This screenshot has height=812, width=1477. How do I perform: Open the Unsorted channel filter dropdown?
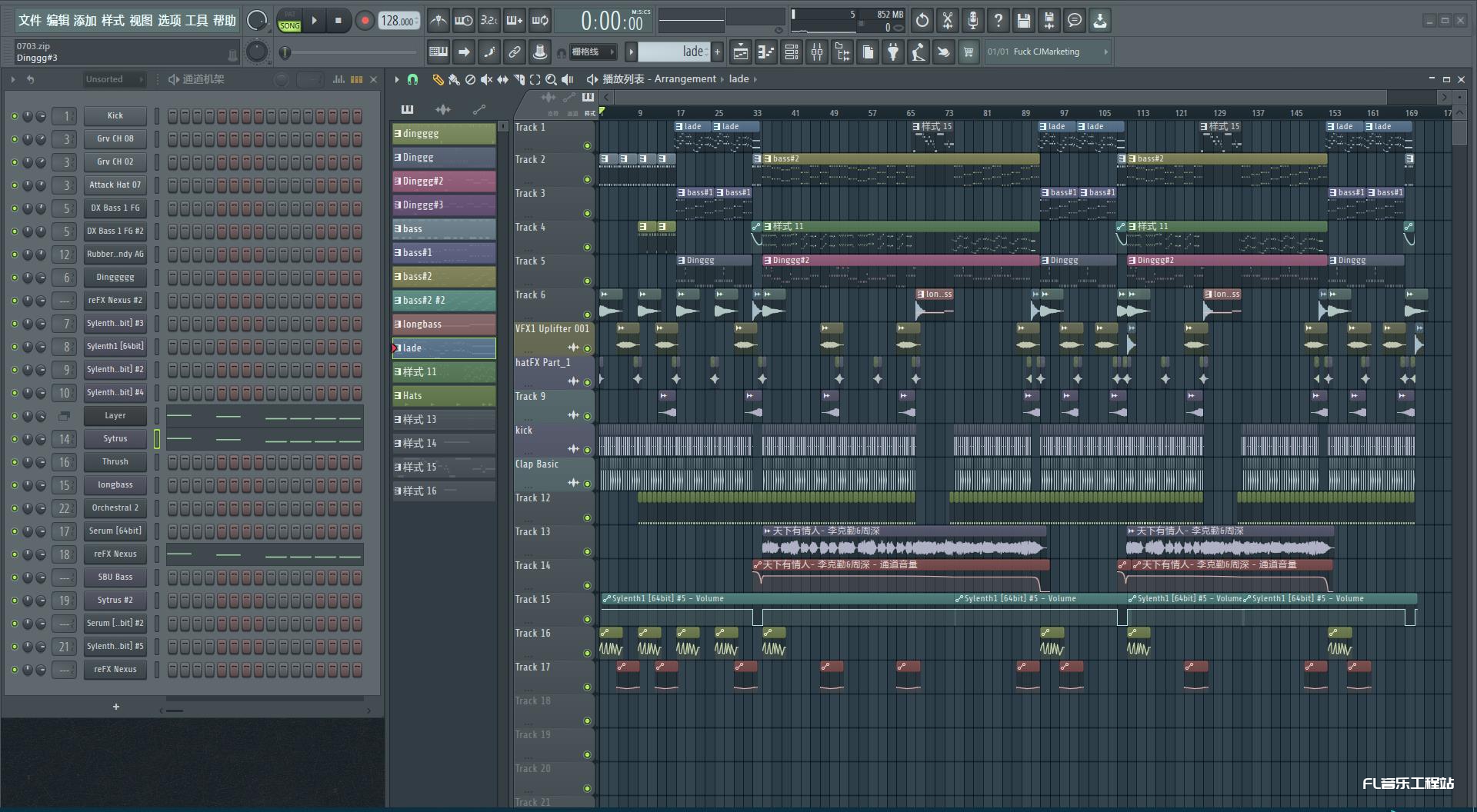(115, 79)
